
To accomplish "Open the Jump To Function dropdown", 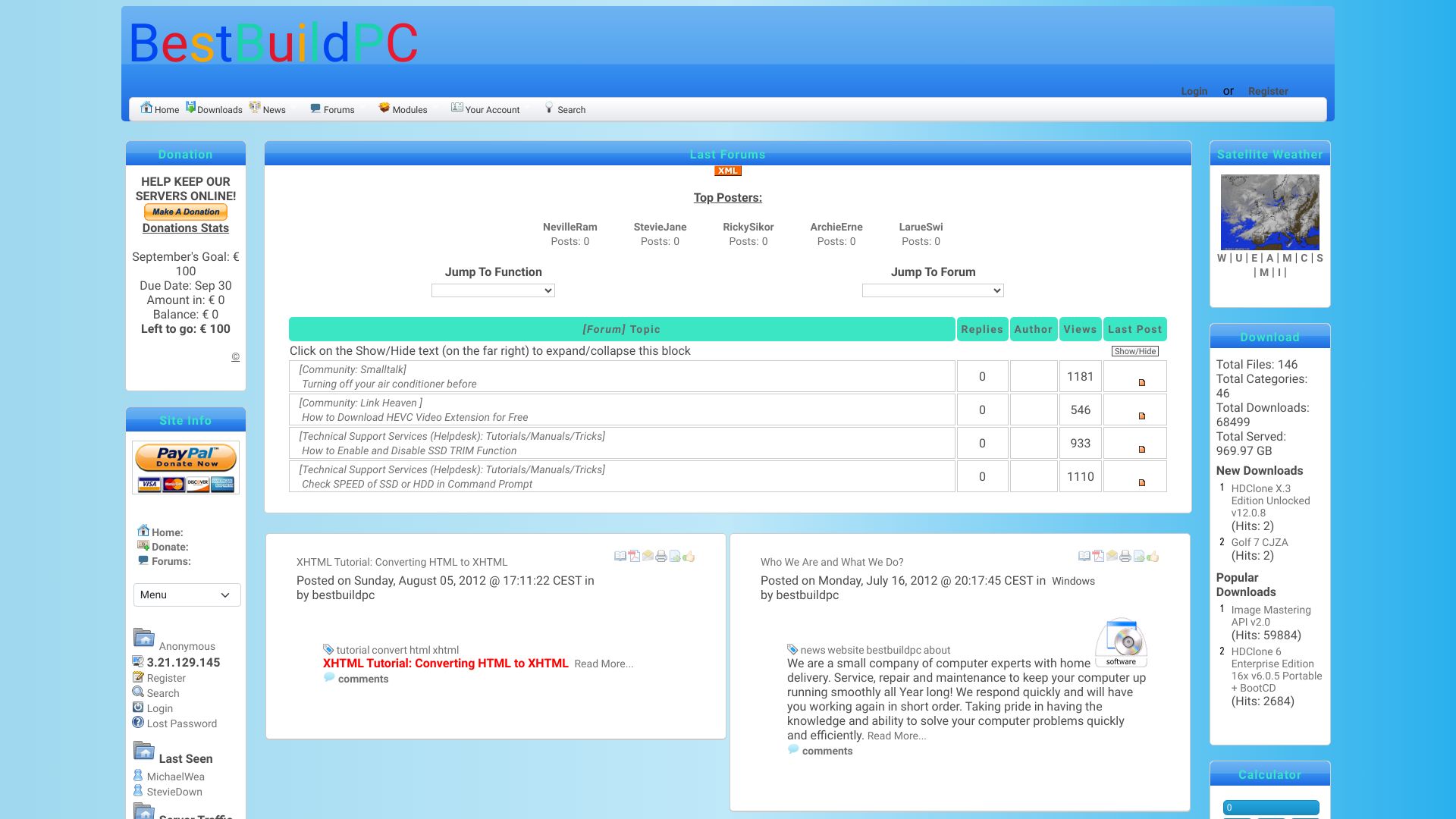I will click(x=493, y=290).
